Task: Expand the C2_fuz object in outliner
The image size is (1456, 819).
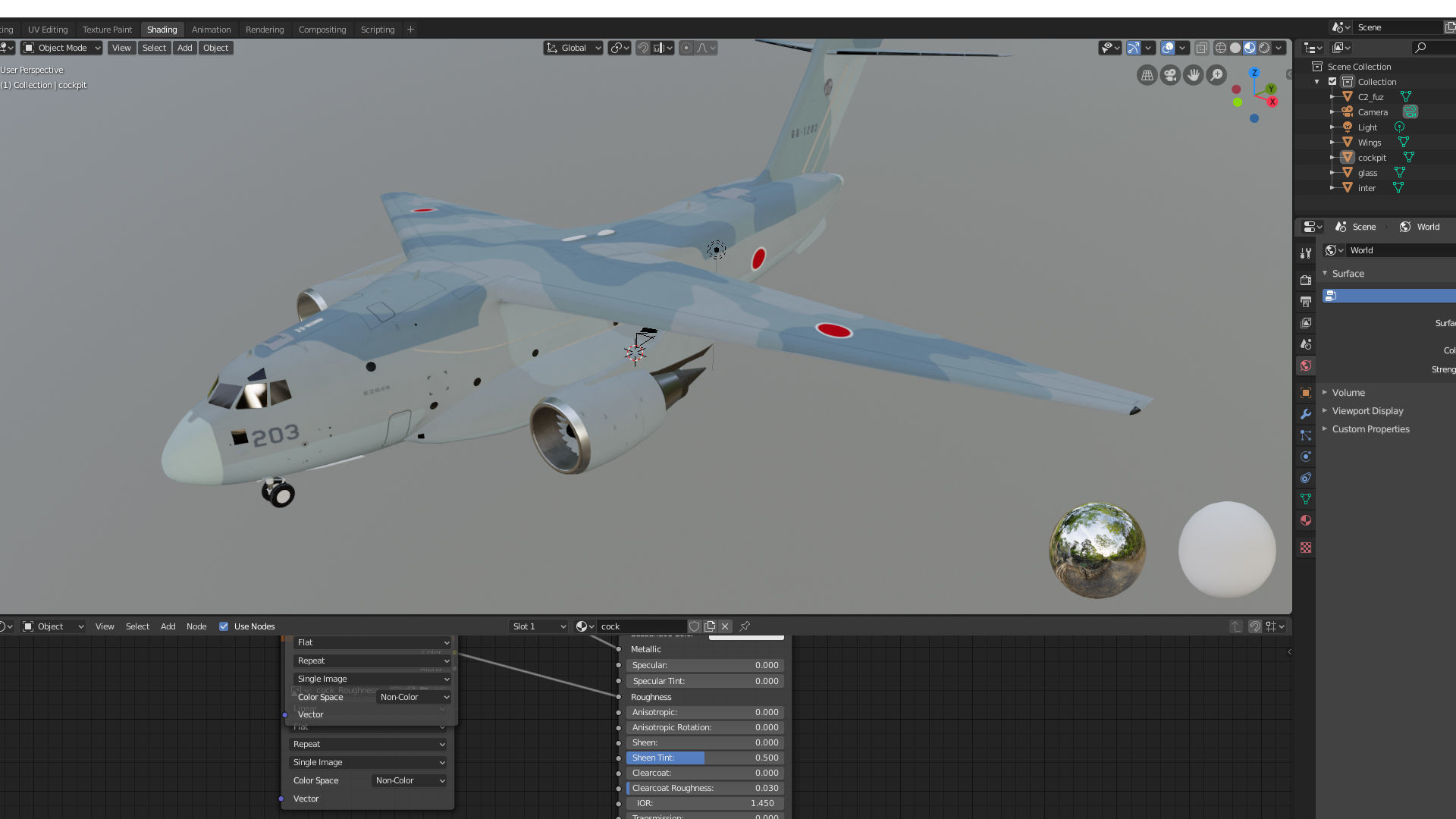Action: click(1332, 97)
